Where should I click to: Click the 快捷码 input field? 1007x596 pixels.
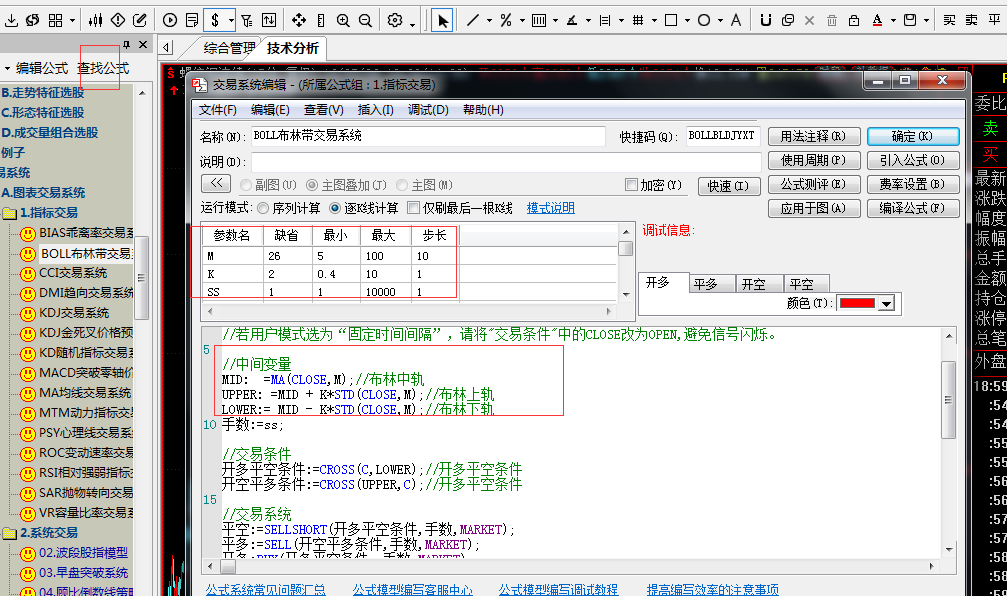coord(722,136)
